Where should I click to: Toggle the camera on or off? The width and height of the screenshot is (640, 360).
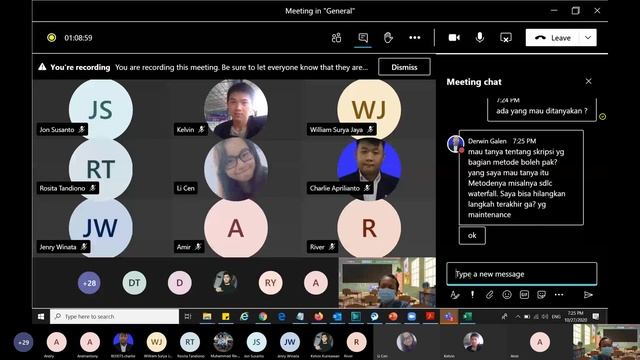(x=454, y=38)
